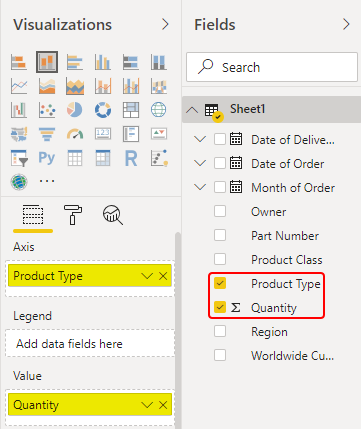Screen dimensions: 361x429
Task: Click Legend 'Add data fields here' well
Action: (x=90, y=344)
